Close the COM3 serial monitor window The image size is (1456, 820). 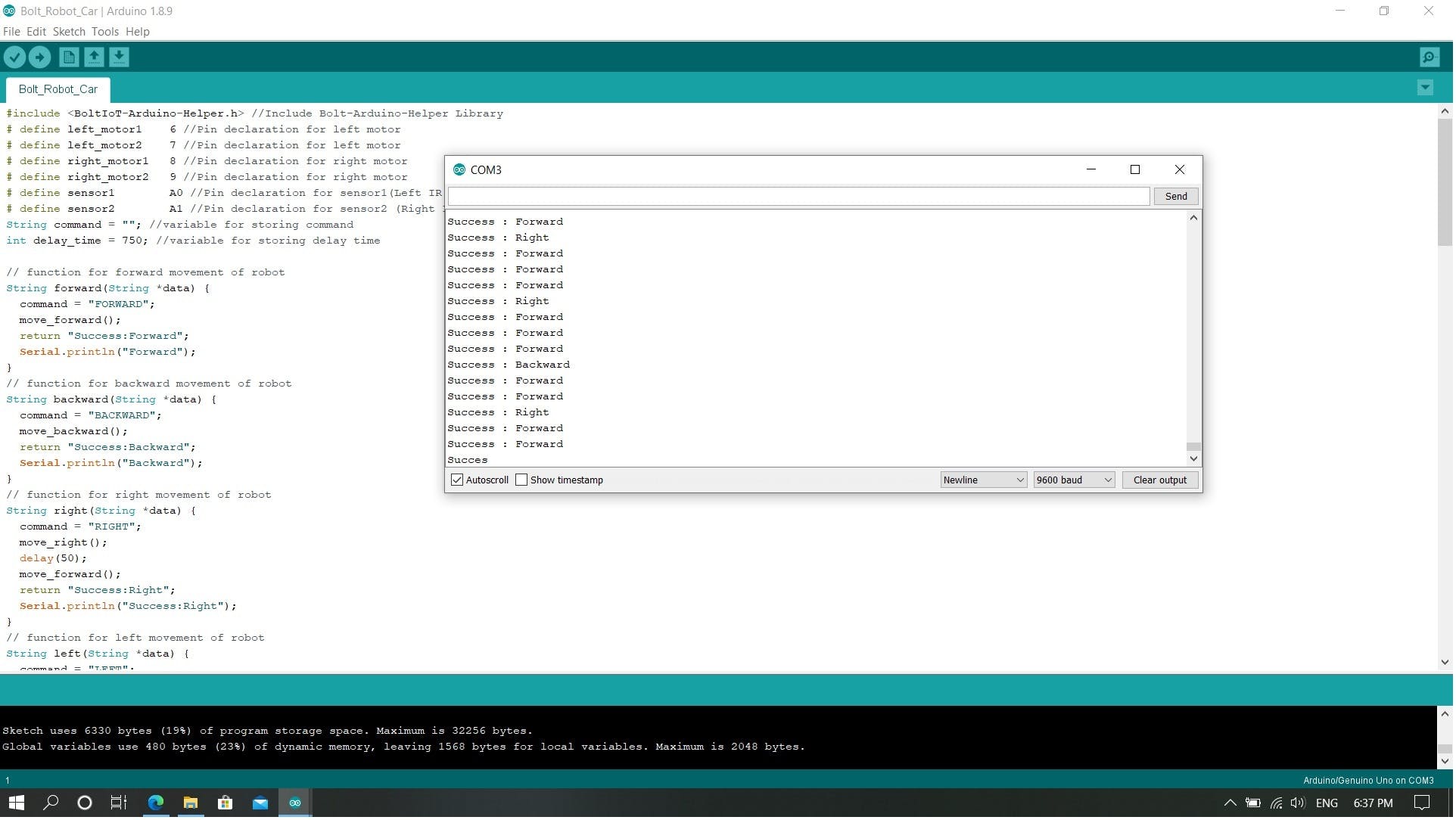1180,169
